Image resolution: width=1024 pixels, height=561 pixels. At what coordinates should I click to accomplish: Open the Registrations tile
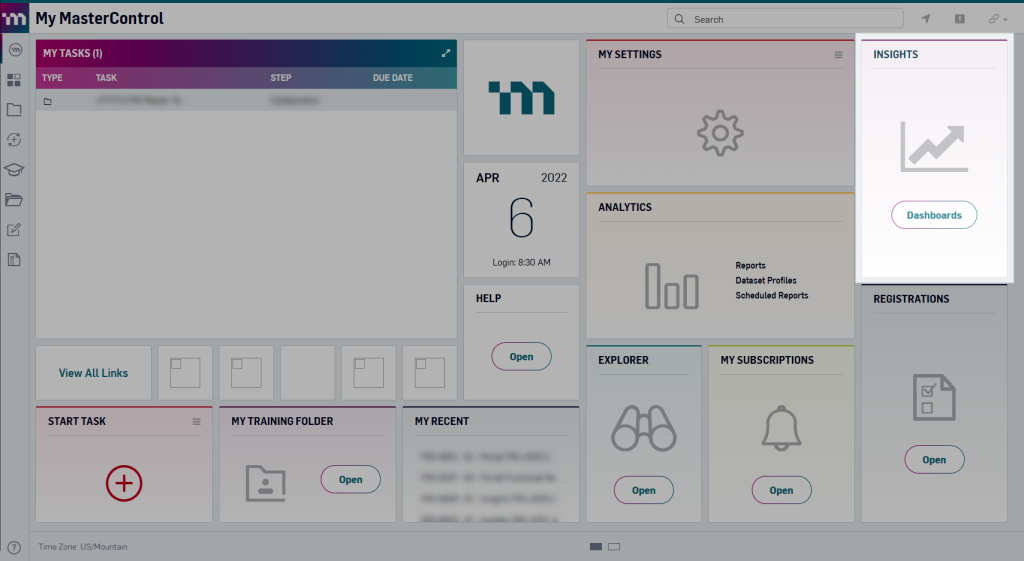pos(934,460)
